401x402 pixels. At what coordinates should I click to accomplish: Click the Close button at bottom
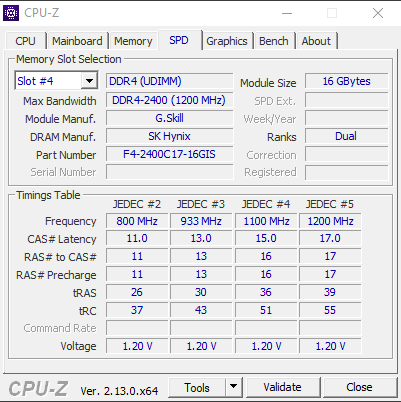coord(359,387)
